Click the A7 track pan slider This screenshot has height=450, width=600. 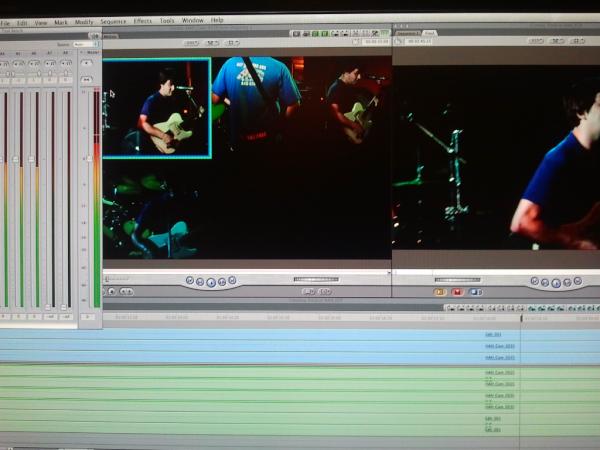pyautogui.click(x=50, y=72)
